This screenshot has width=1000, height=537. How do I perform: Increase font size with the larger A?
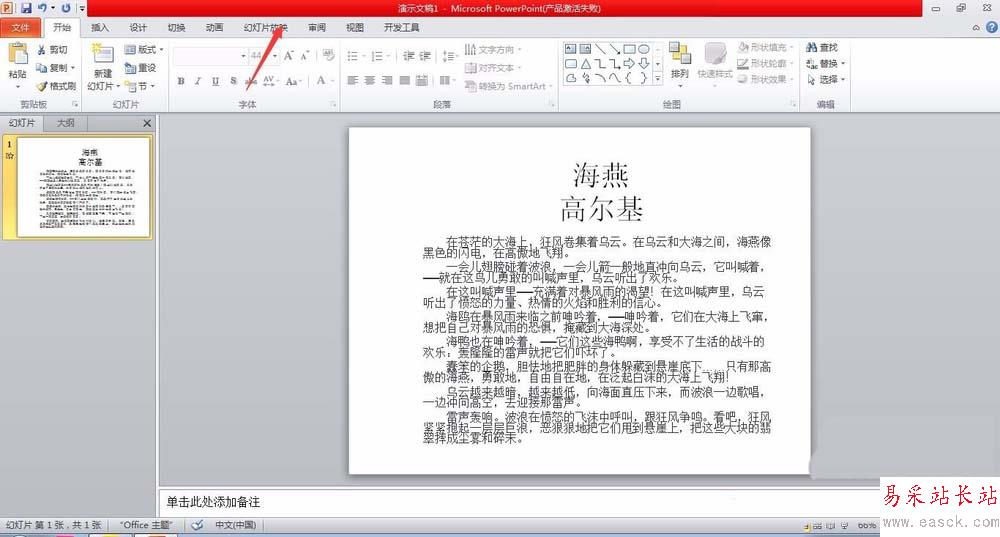pos(289,56)
